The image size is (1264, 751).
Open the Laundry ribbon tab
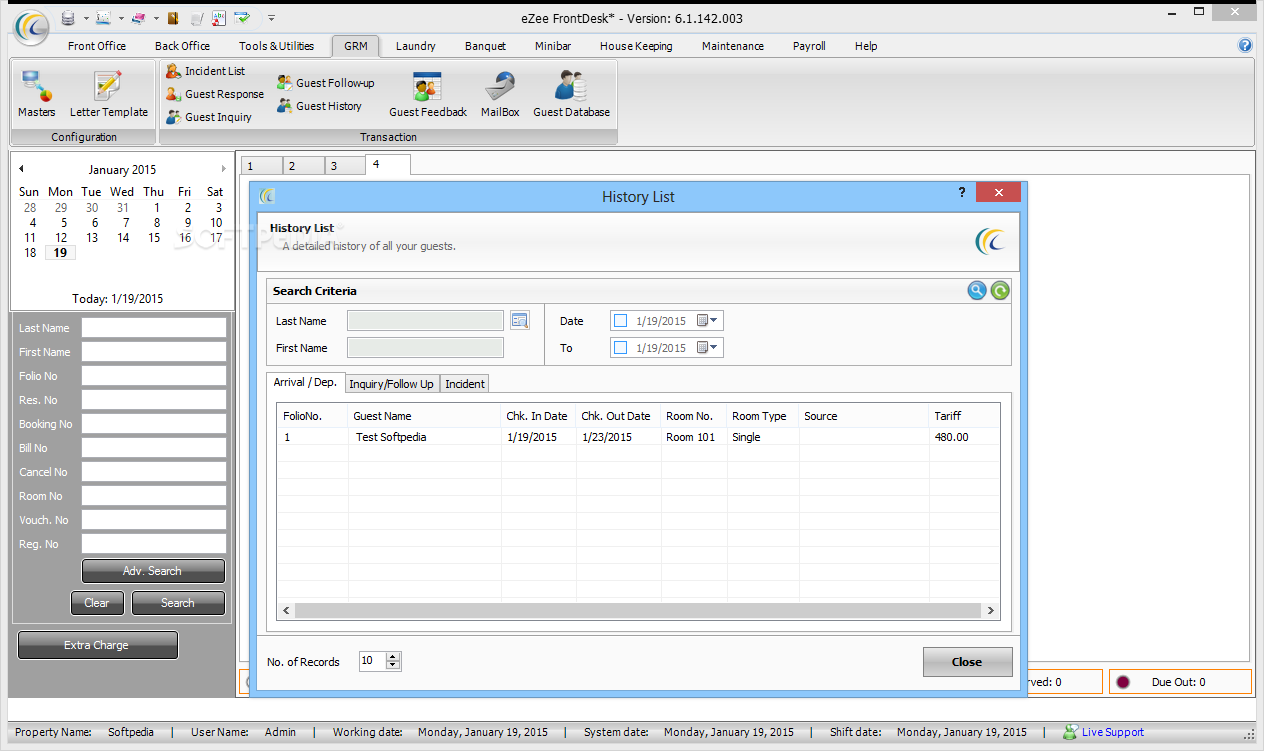point(416,46)
